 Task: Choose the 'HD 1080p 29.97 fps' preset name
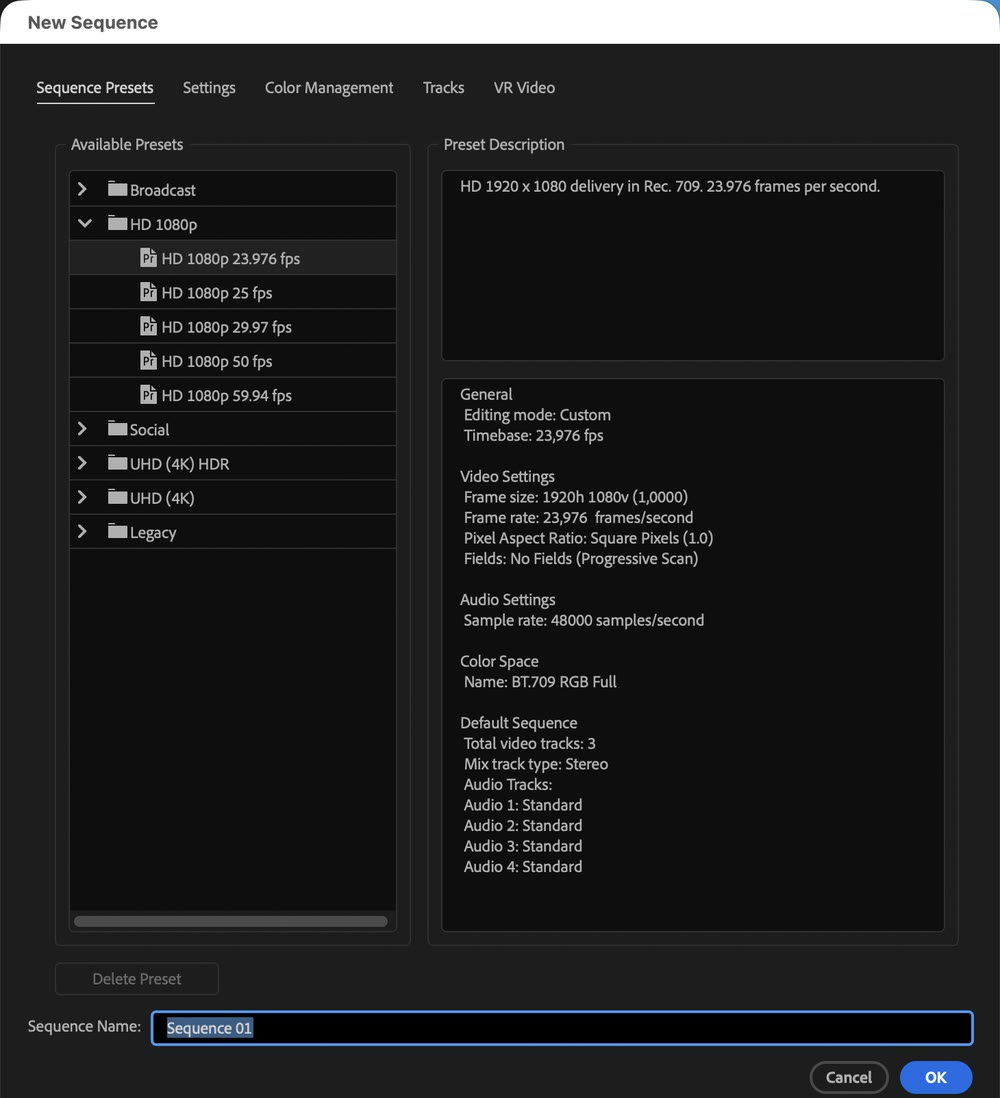tap(227, 327)
